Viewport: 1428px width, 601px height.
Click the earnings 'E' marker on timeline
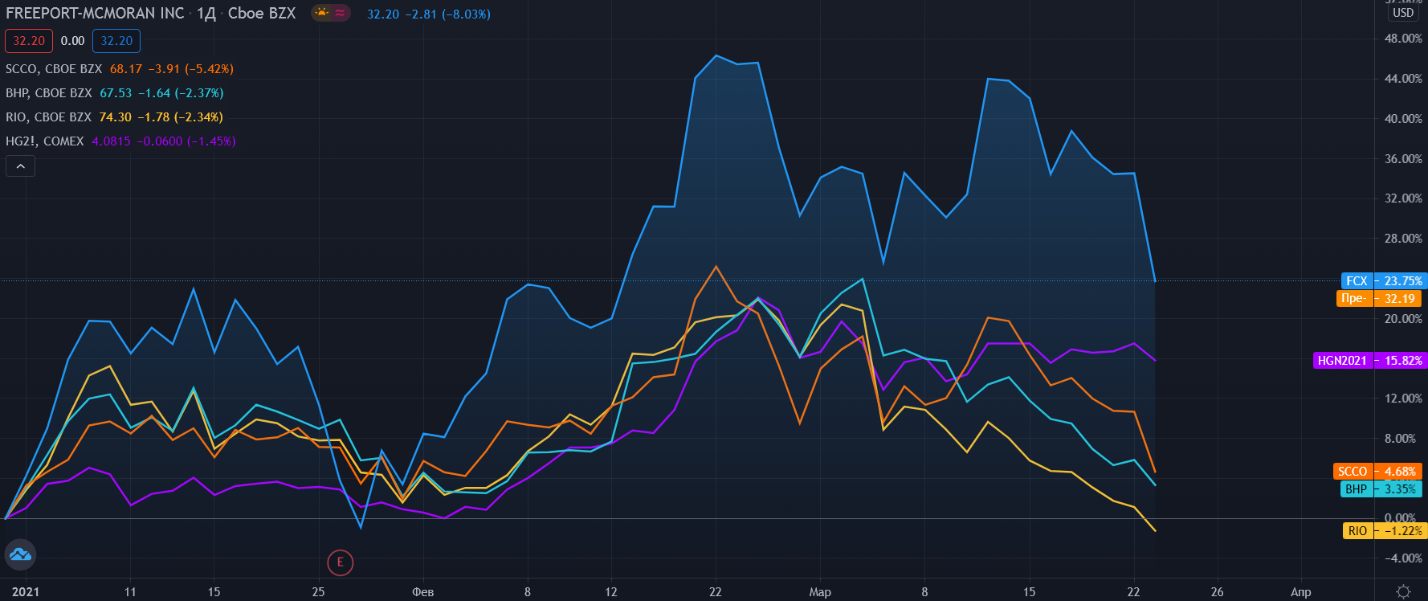[x=340, y=562]
